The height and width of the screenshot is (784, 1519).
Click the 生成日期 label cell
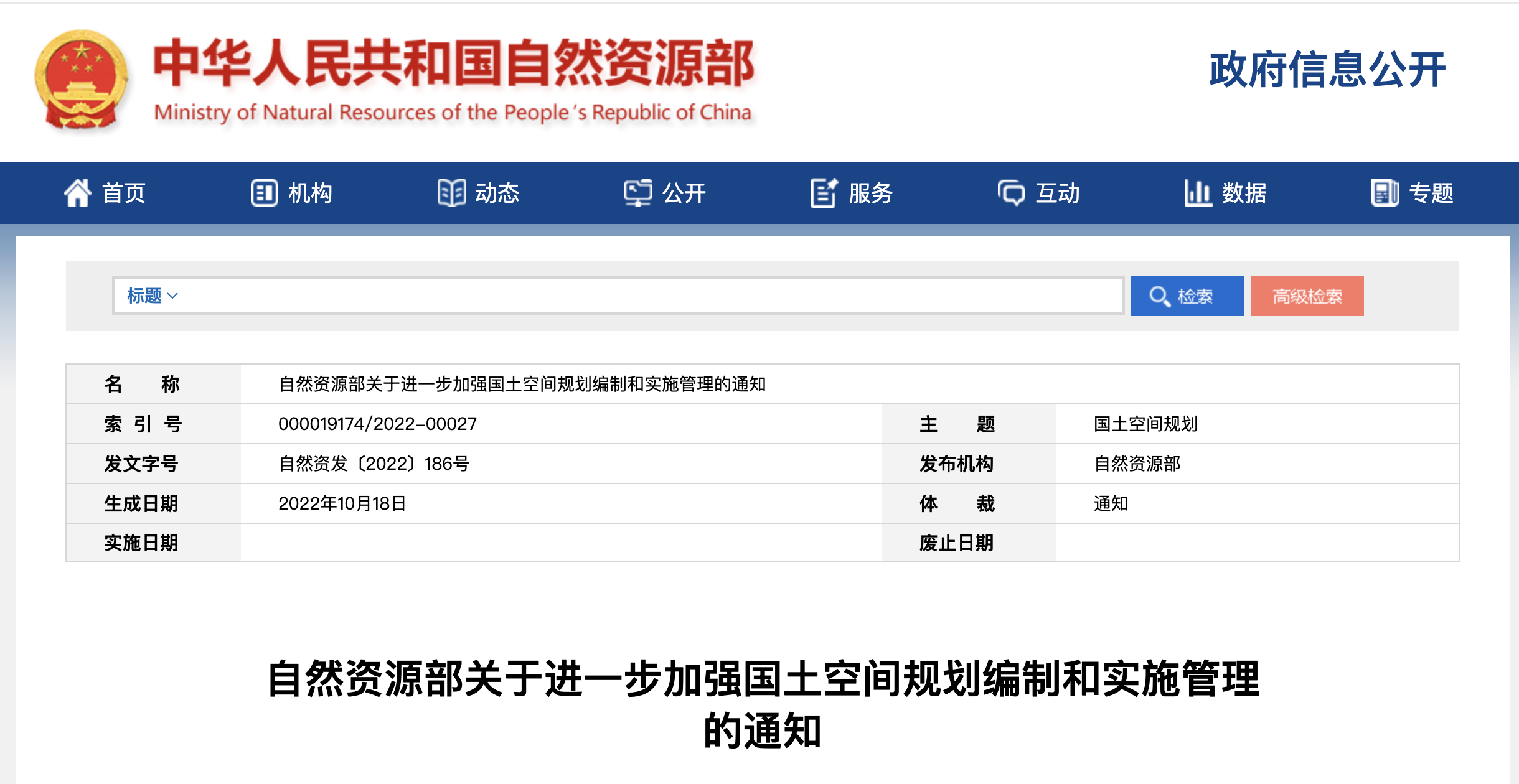tap(154, 503)
